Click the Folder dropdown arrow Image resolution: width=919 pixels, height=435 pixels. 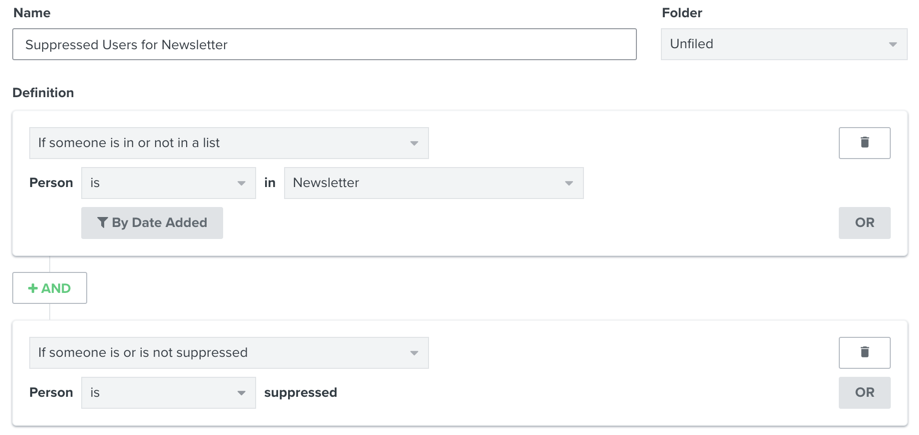893,44
